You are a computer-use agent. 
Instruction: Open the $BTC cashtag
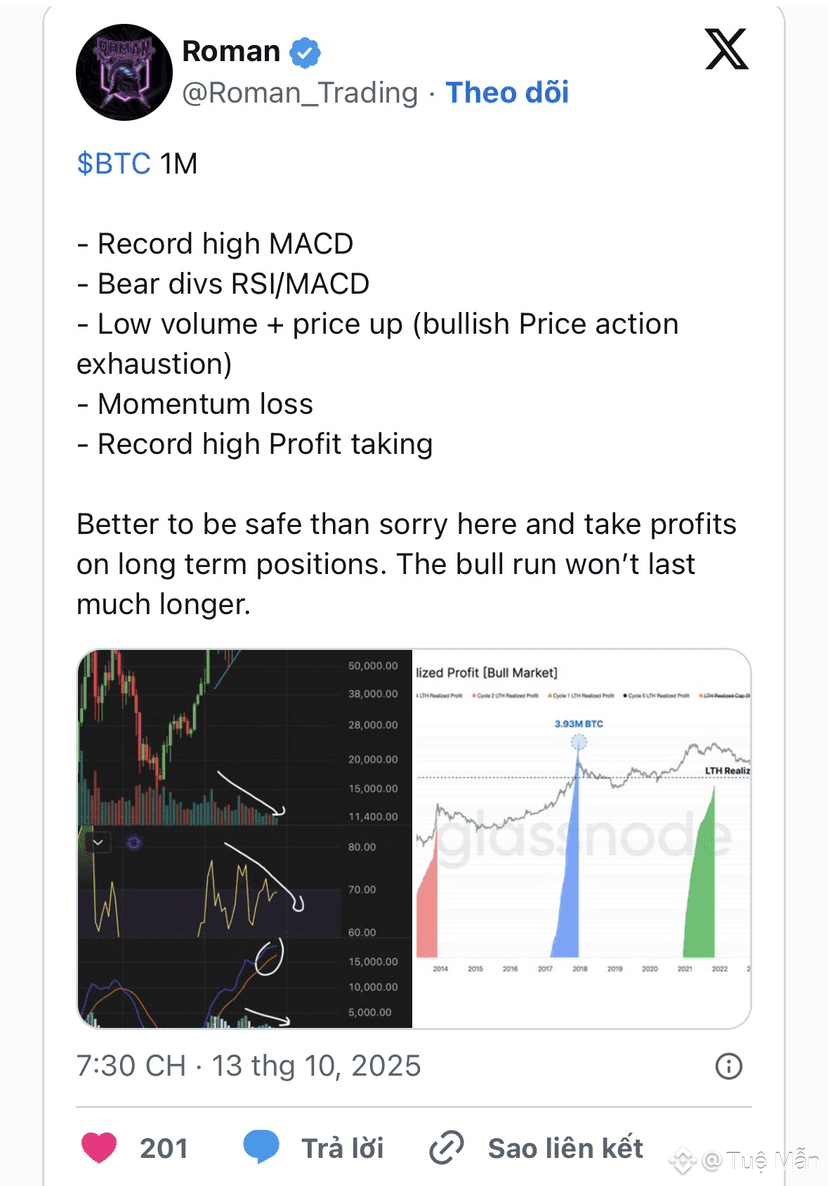(113, 163)
